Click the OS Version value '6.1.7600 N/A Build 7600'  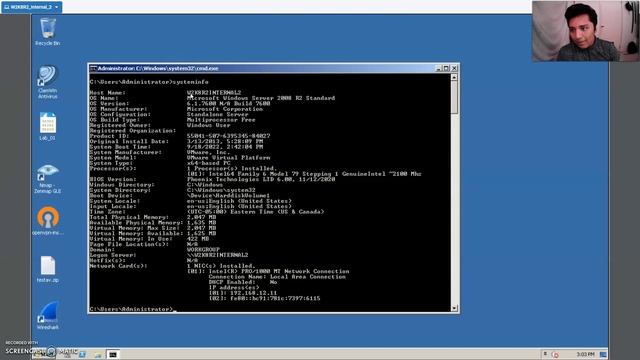tap(229, 104)
